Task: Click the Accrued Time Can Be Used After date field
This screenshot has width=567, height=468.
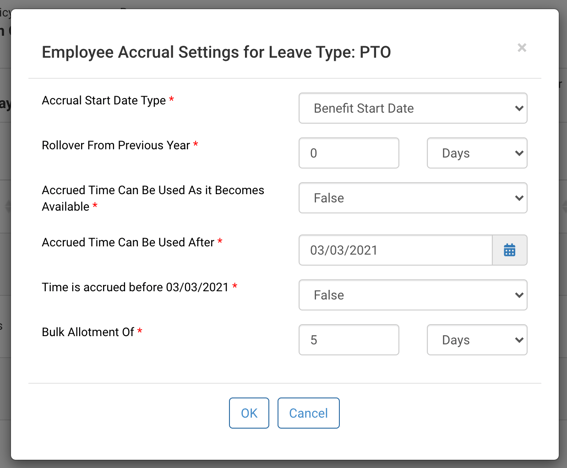Action: point(396,250)
